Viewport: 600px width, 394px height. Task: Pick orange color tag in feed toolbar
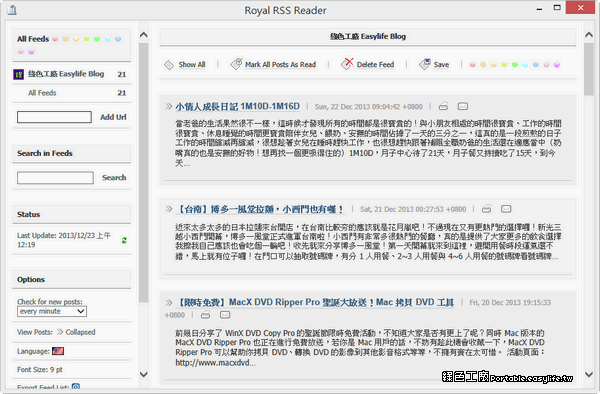click(x=483, y=65)
